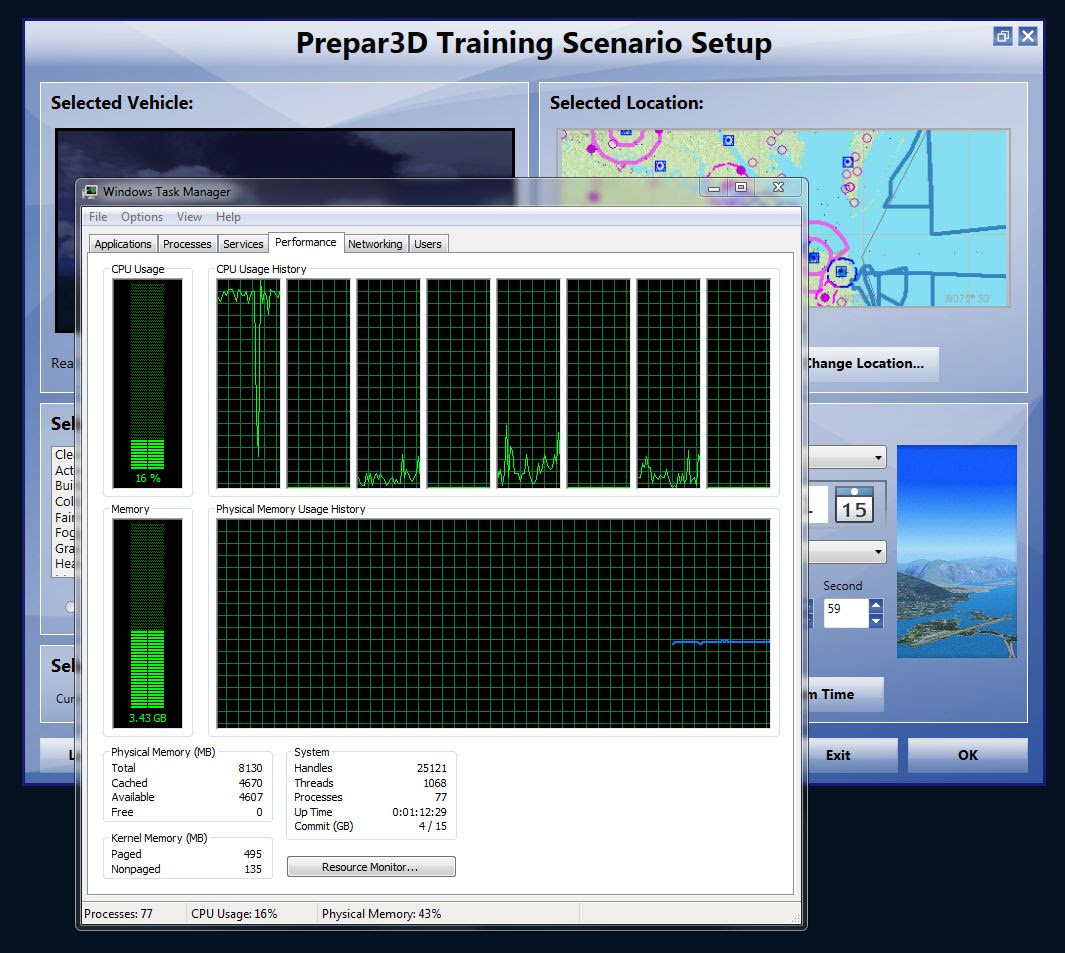Click the Physical Memory Usage History graph
The height and width of the screenshot is (953, 1065).
coord(493,623)
